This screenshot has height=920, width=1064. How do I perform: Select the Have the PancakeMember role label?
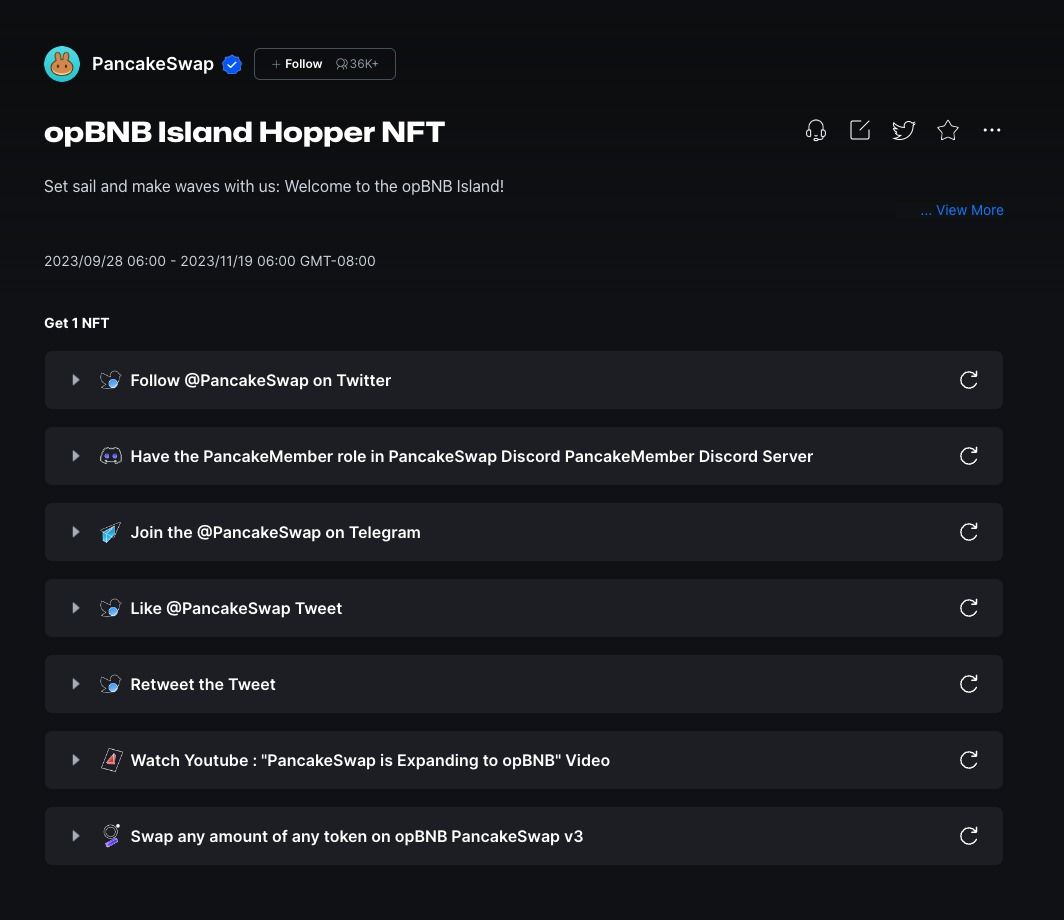472,456
